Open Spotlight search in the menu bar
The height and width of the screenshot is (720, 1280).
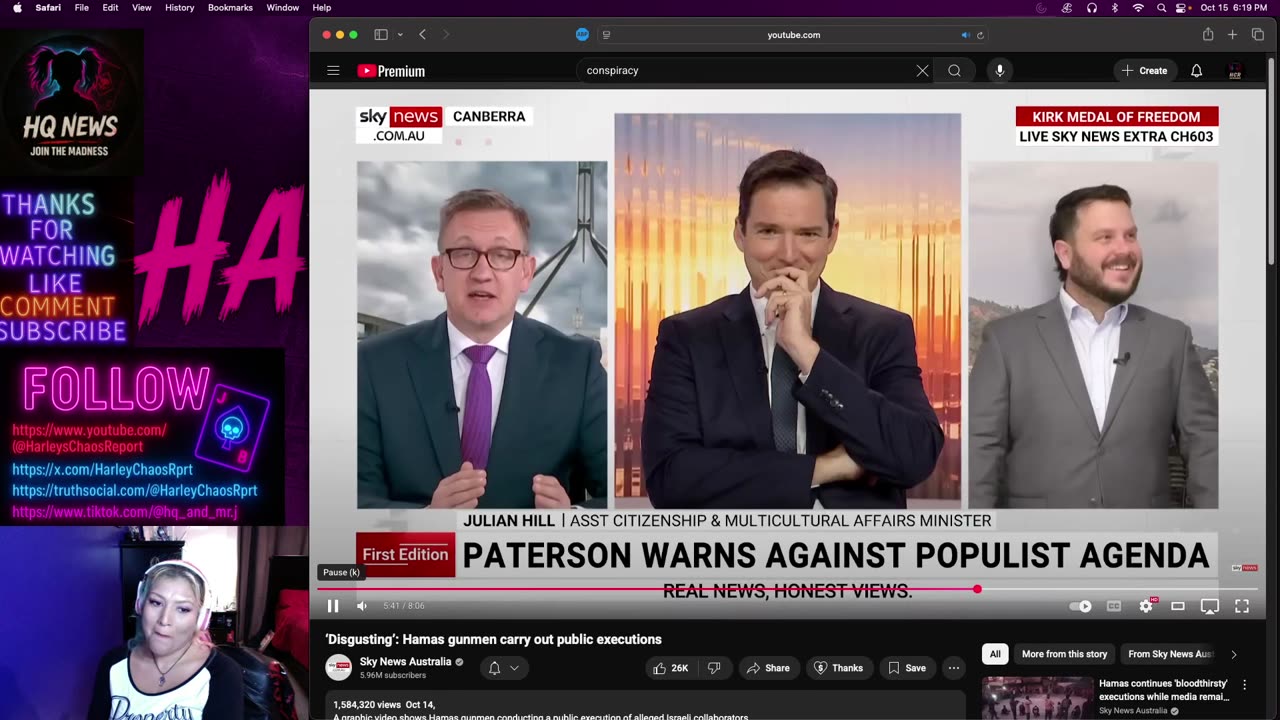1161,7
